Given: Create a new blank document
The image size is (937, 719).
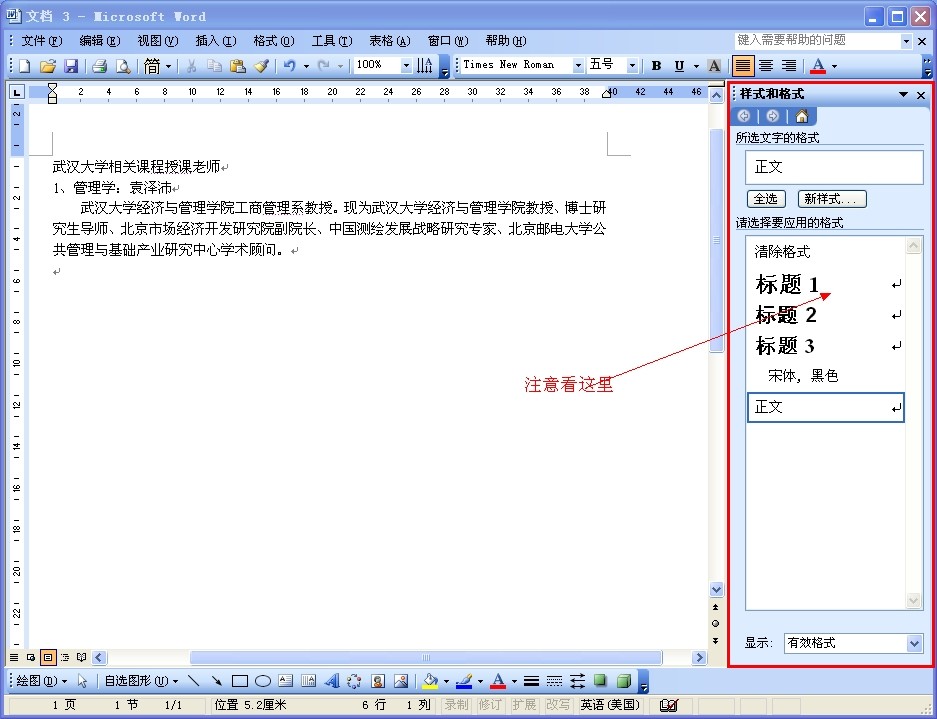Looking at the screenshot, I should pyautogui.click(x=25, y=66).
